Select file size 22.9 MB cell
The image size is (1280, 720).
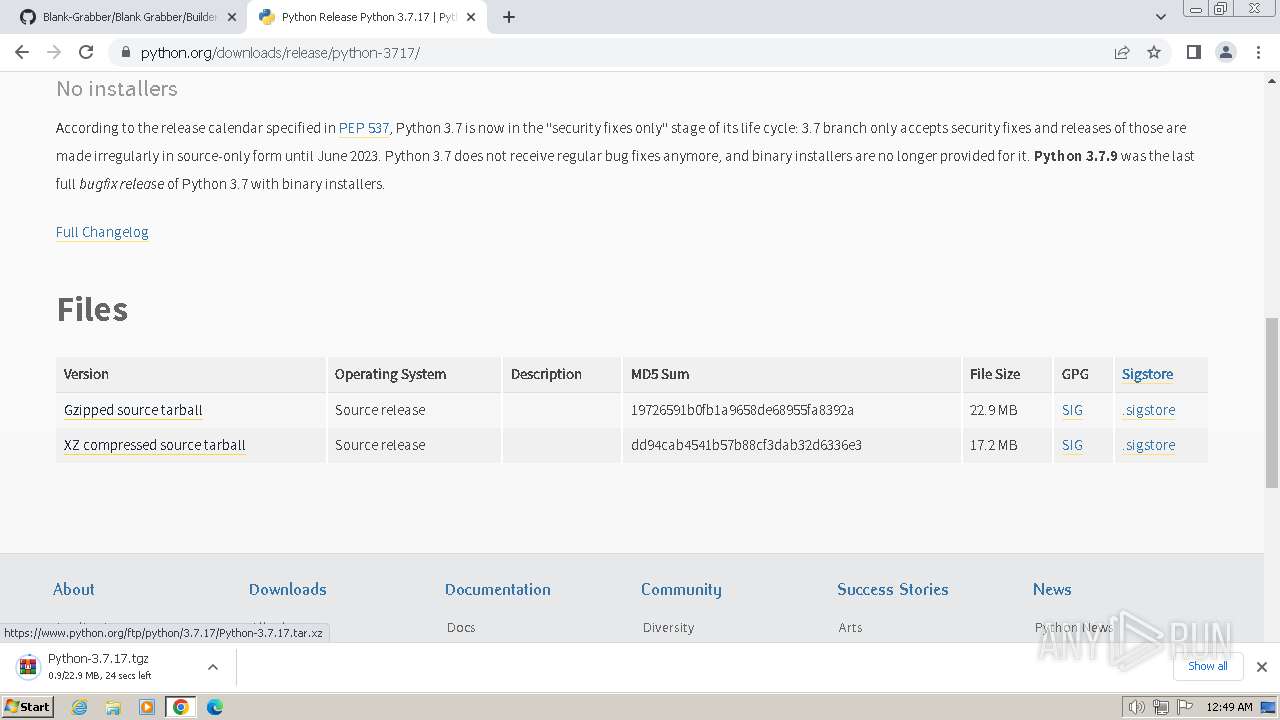click(x=1007, y=410)
